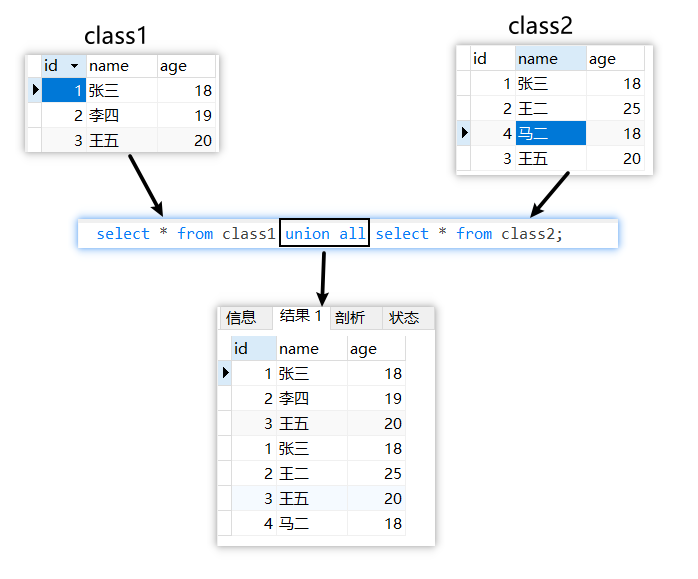Click the age column header in the result grid
The height and width of the screenshot is (579, 698).
tap(376, 348)
